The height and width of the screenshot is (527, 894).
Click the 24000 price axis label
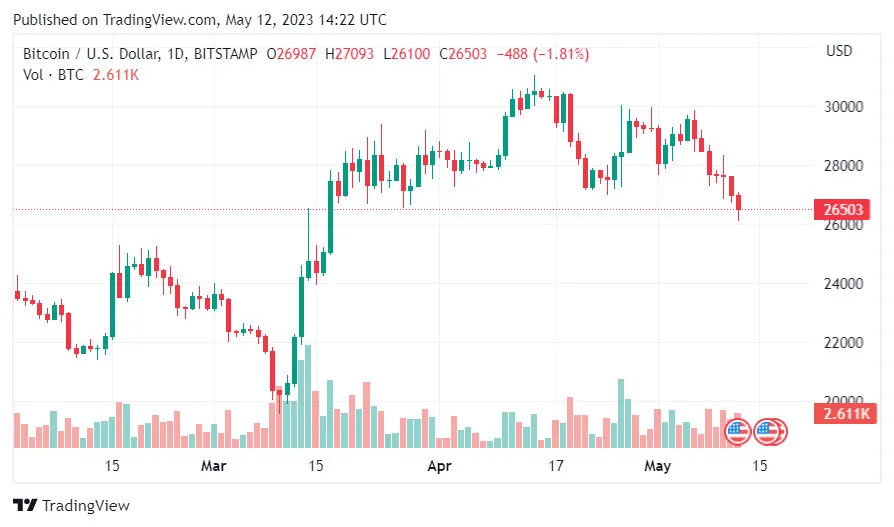(844, 284)
